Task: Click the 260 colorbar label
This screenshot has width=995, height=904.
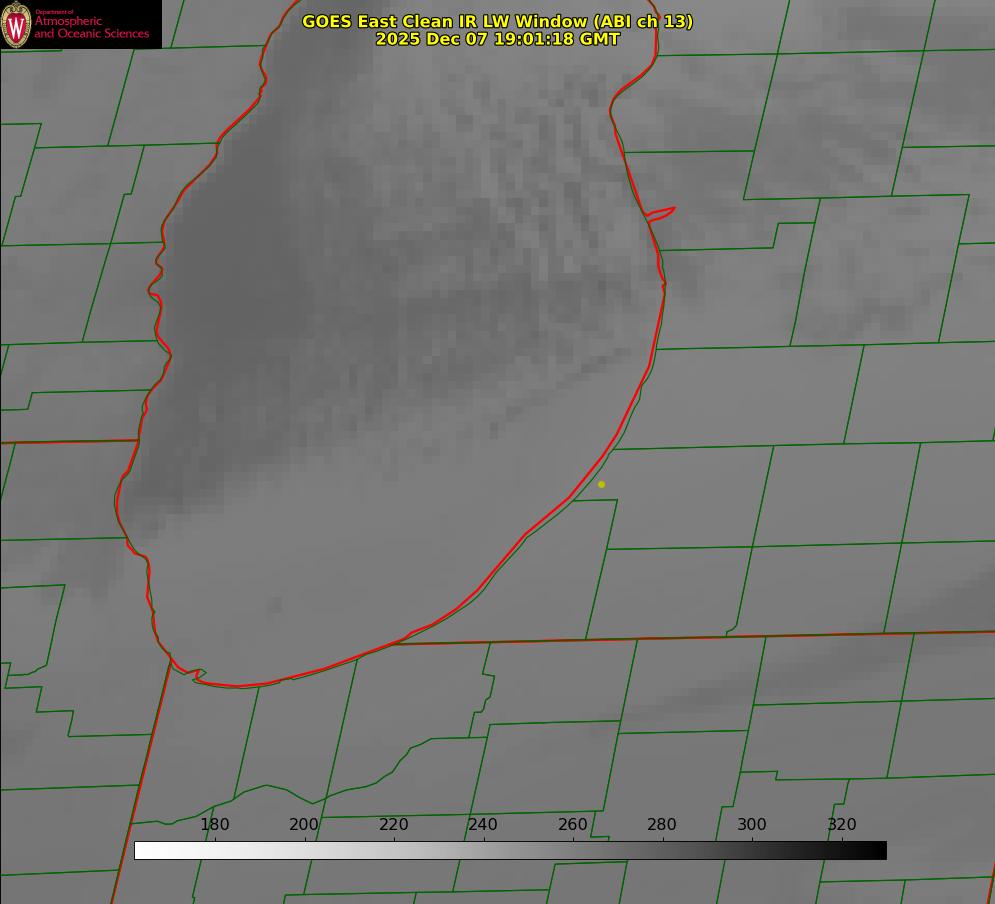Action: tap(572, 825)
